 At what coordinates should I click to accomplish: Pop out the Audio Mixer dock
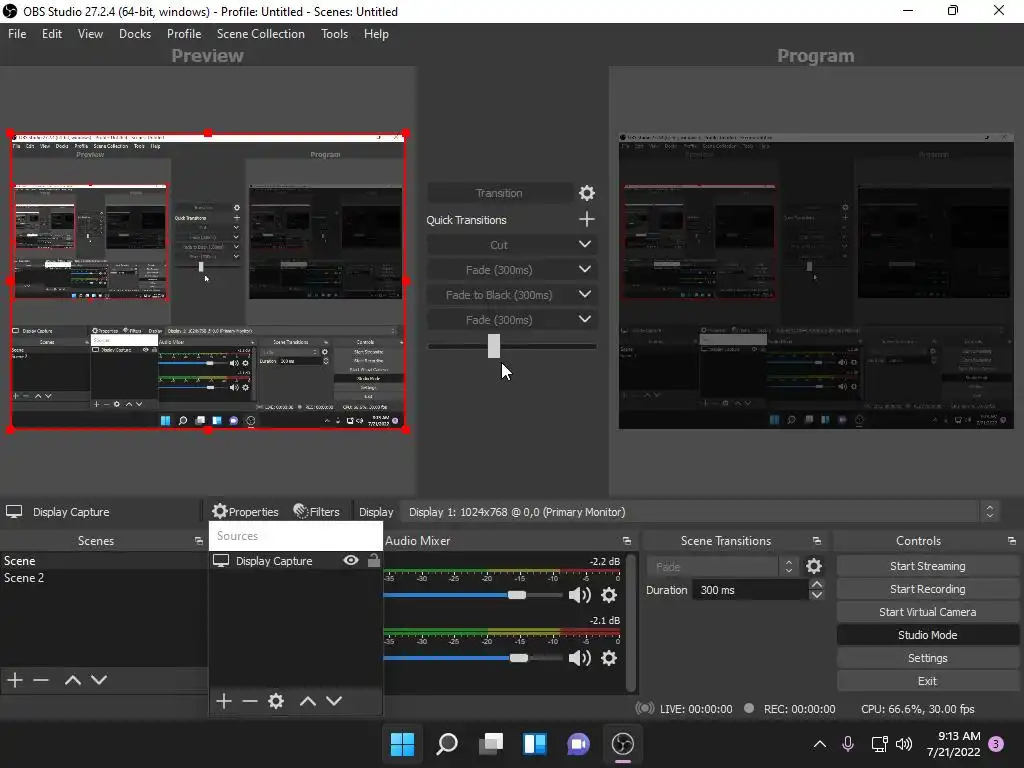627,541
